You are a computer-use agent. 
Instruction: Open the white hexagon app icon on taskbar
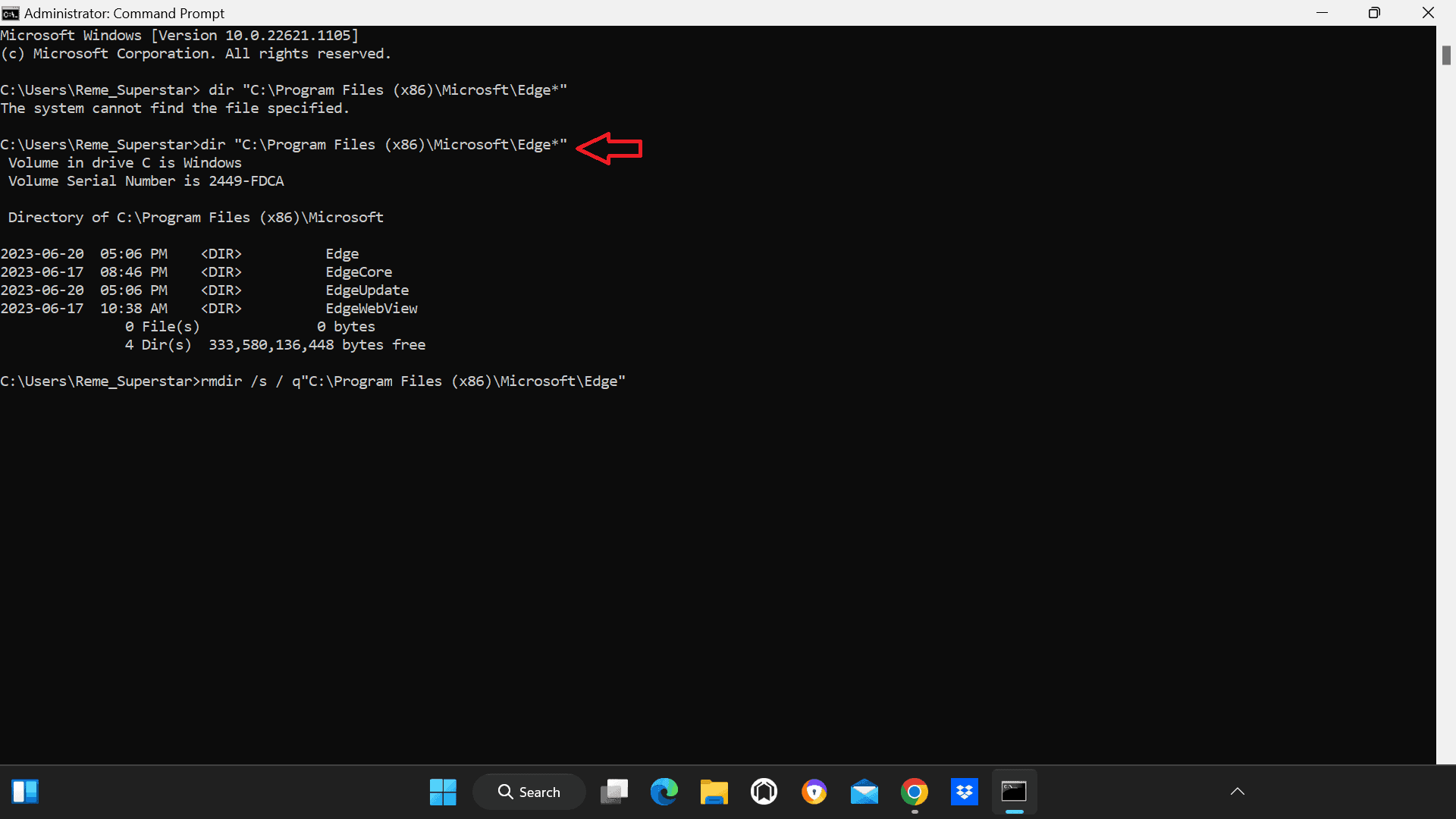coord(764,792)
